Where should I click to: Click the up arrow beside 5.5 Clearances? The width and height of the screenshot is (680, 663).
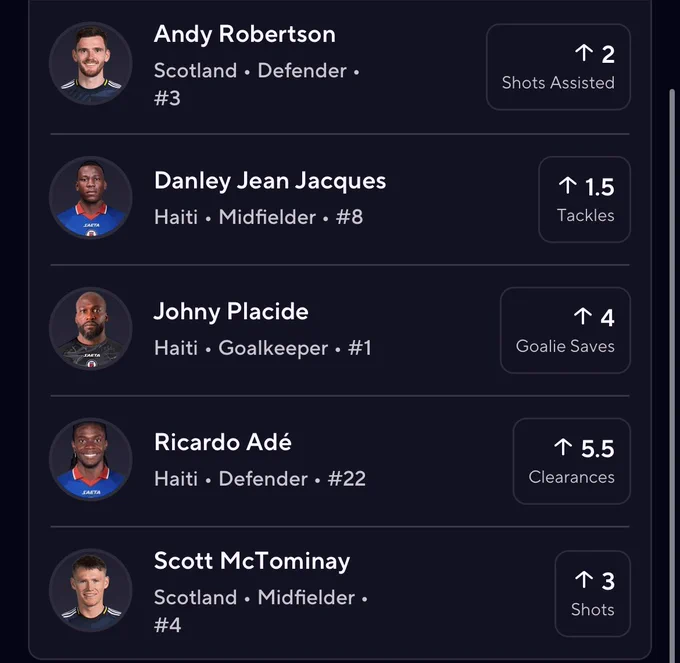click(x=563, y=447)
